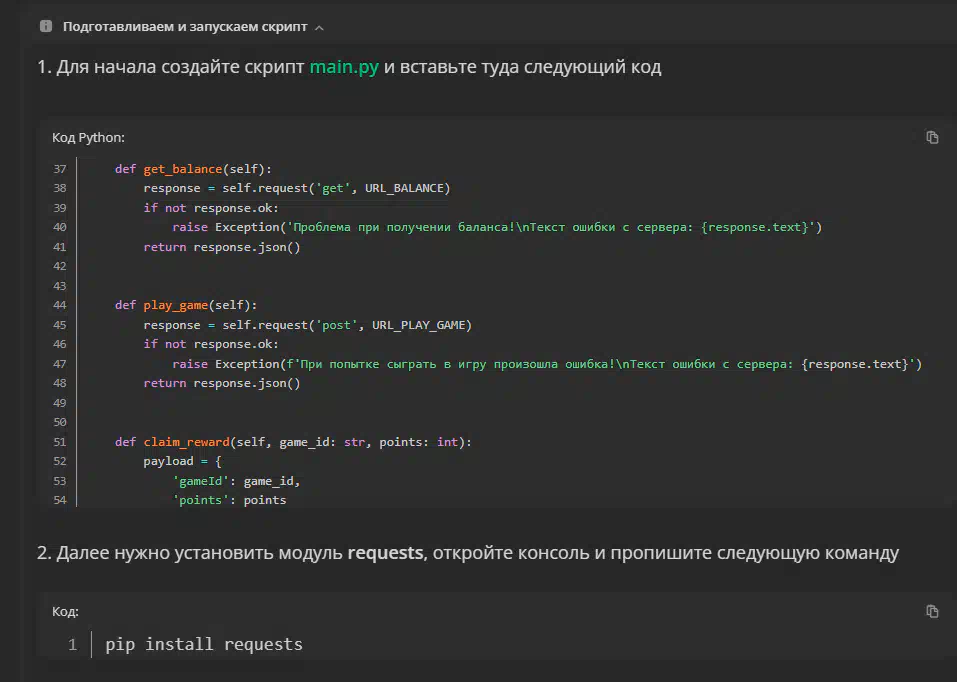
Task: Click line number 43 in the gutter
Action: pos(60,286)
